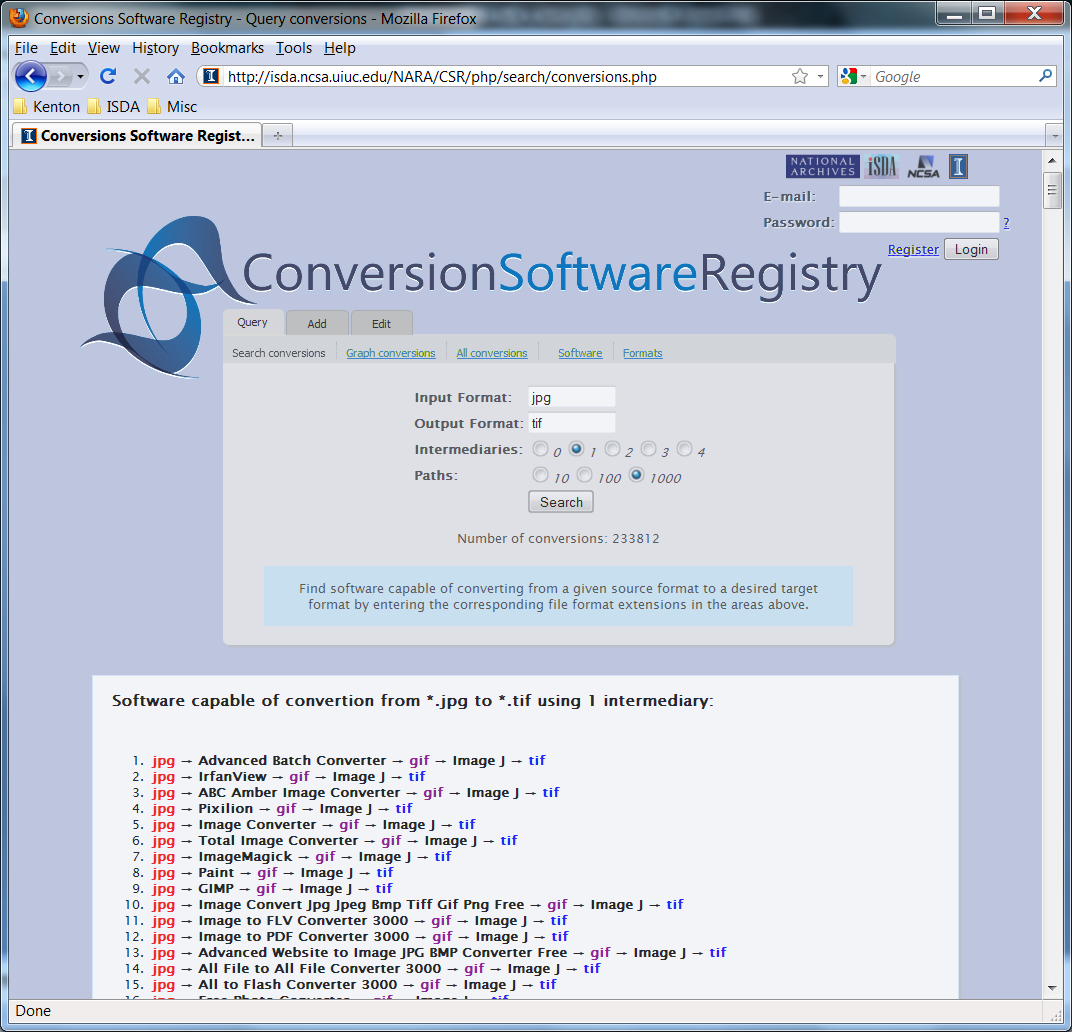Open the back/forward history dropdown arrow
Screen dimensions: 1072x1032
[x=81, y=76]
